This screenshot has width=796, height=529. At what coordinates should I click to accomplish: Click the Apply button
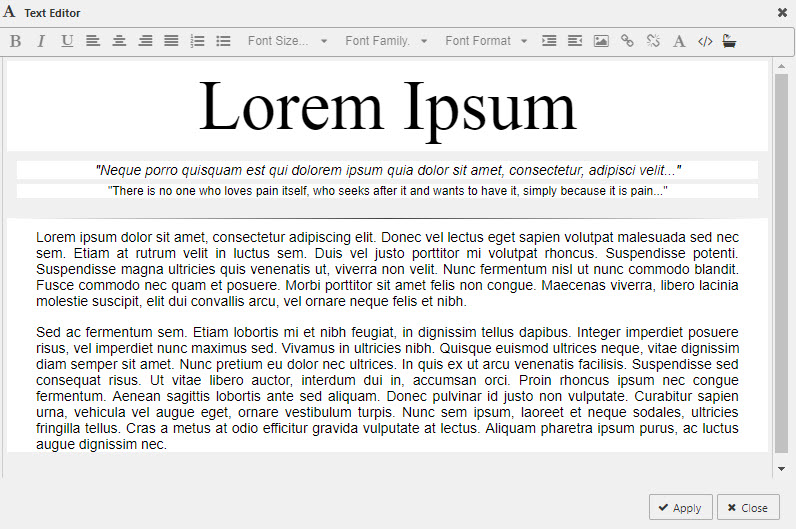(680, 507)
